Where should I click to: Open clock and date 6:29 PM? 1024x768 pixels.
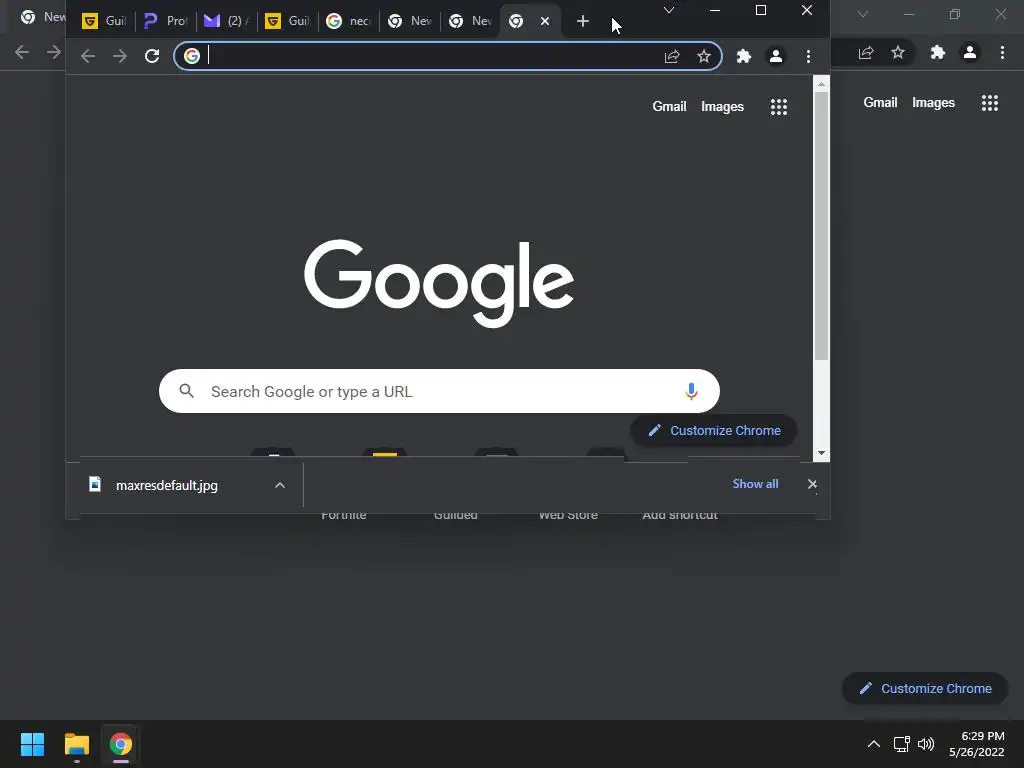tap(976, 744)
